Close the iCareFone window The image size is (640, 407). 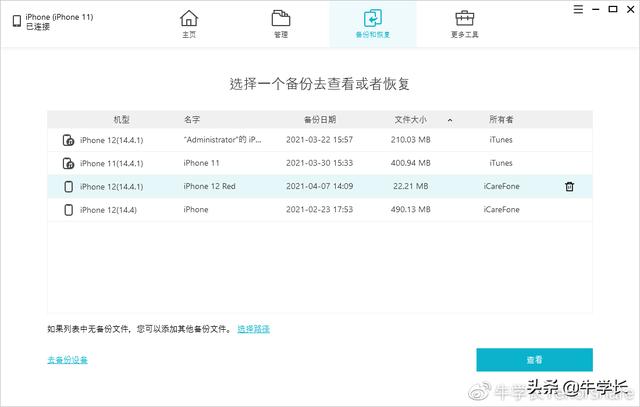tap(630, 9)
